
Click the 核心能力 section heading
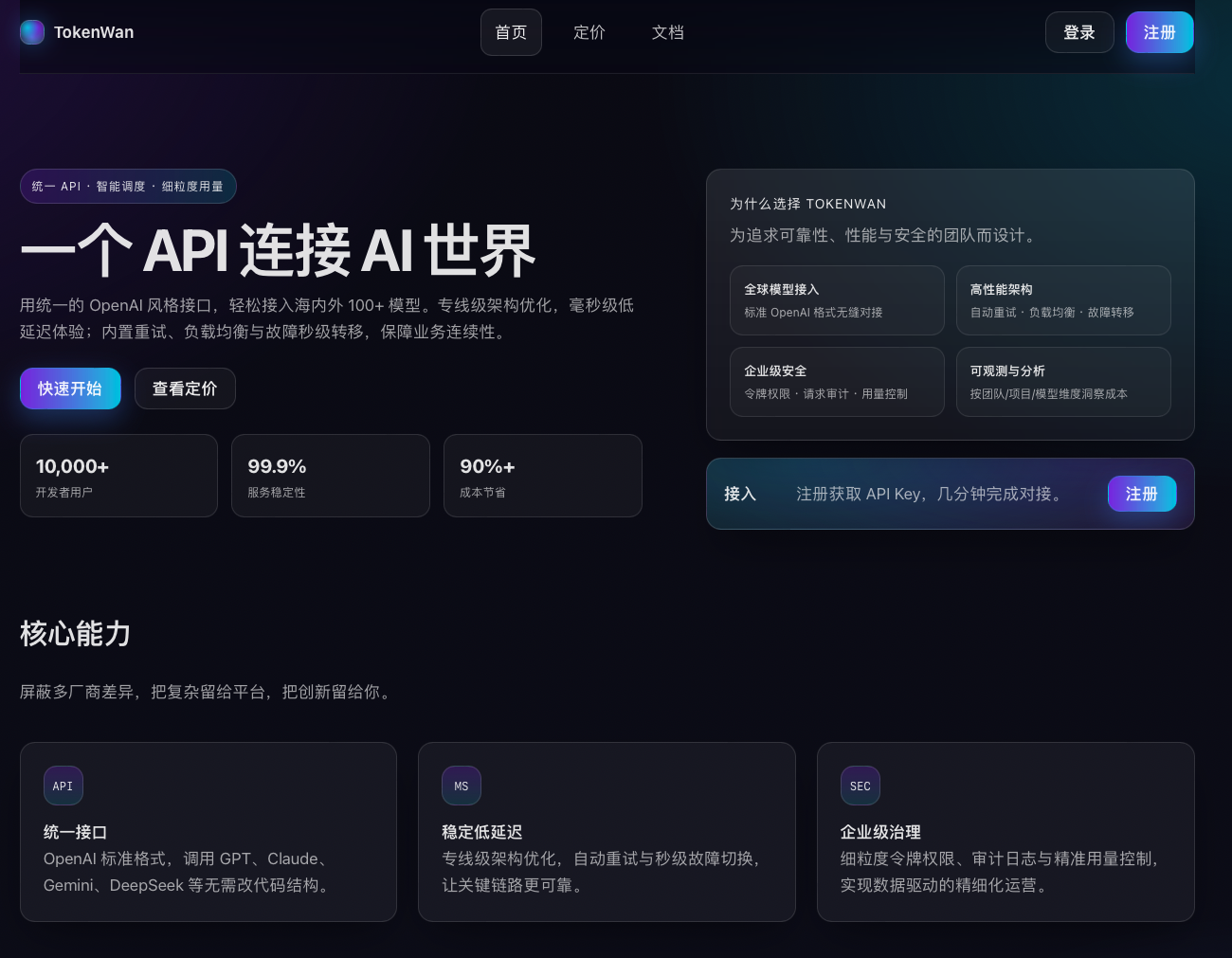76,633
